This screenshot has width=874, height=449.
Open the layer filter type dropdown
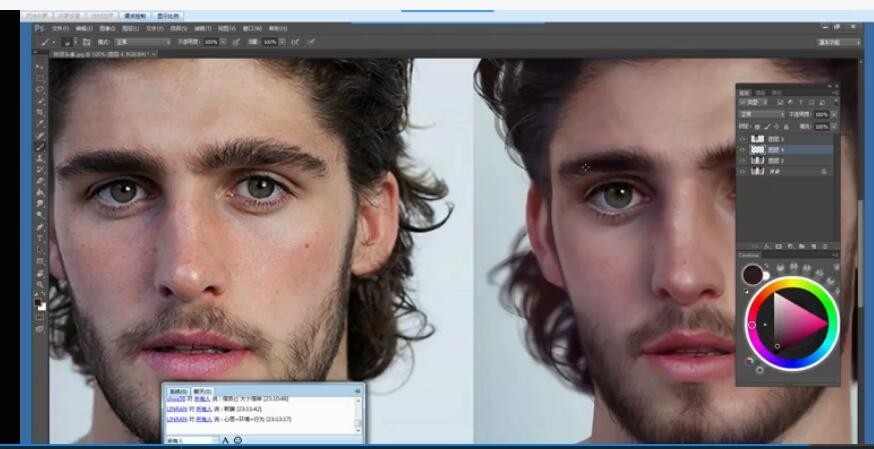(754, 103)
